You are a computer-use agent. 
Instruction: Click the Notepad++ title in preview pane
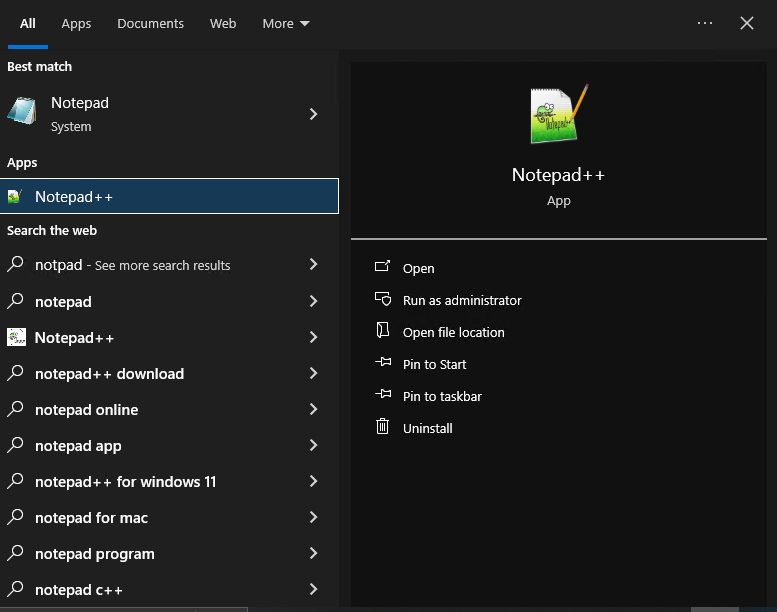pos(558,175)
